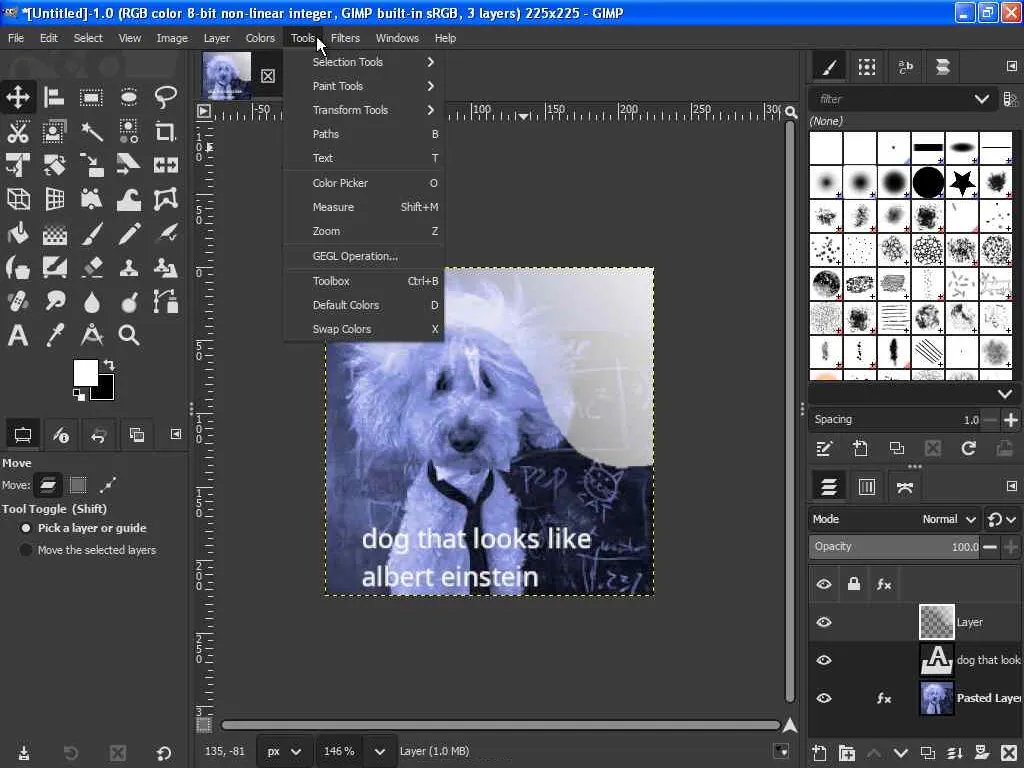1024x768 pixels.
Task: Select the Bucket Fill tool
Action: (18, 234)
